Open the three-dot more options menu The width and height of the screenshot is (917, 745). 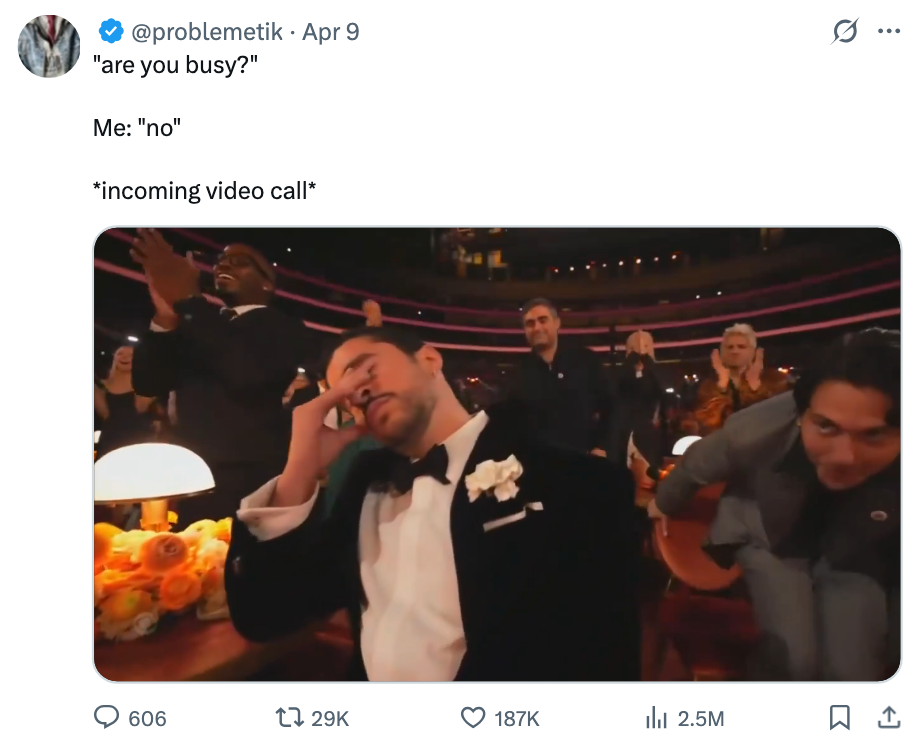(888, 32)
